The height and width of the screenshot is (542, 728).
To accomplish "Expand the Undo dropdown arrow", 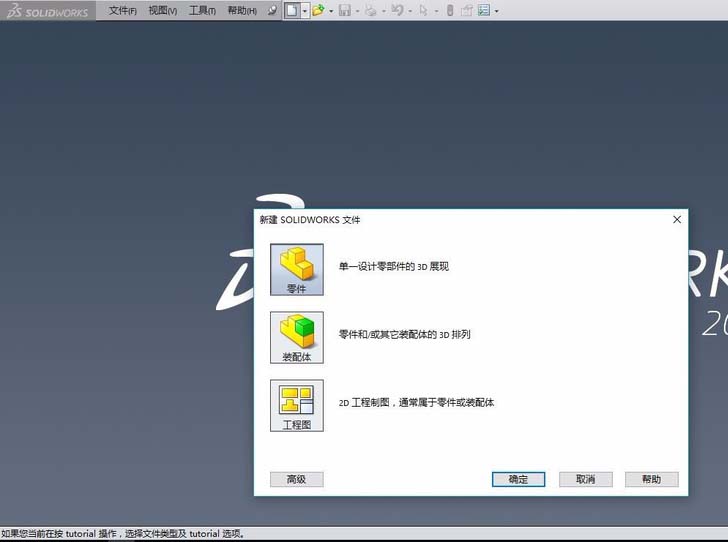I will 410,11.
